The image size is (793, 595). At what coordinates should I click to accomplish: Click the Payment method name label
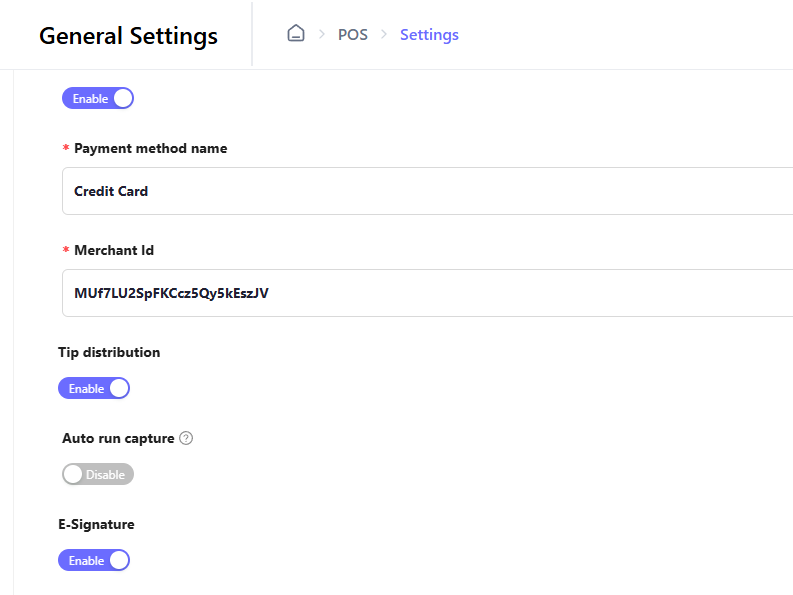click(151, 148)
